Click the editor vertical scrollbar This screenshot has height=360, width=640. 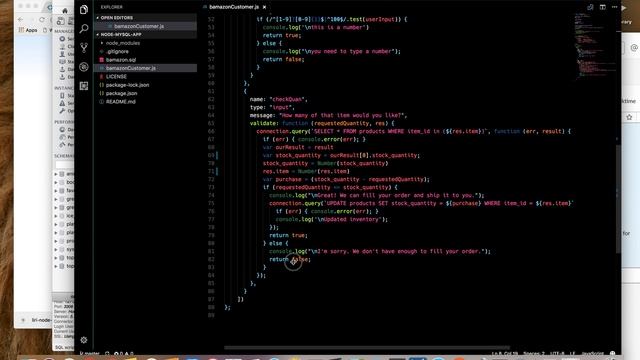[618, 198]
